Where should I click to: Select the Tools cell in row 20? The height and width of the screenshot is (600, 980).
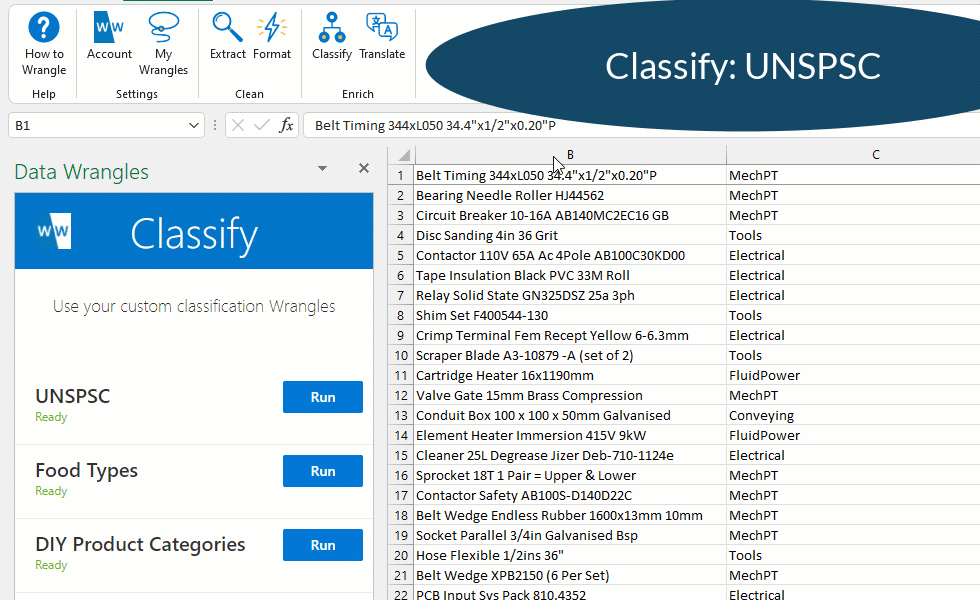click(x=853, y=556)
